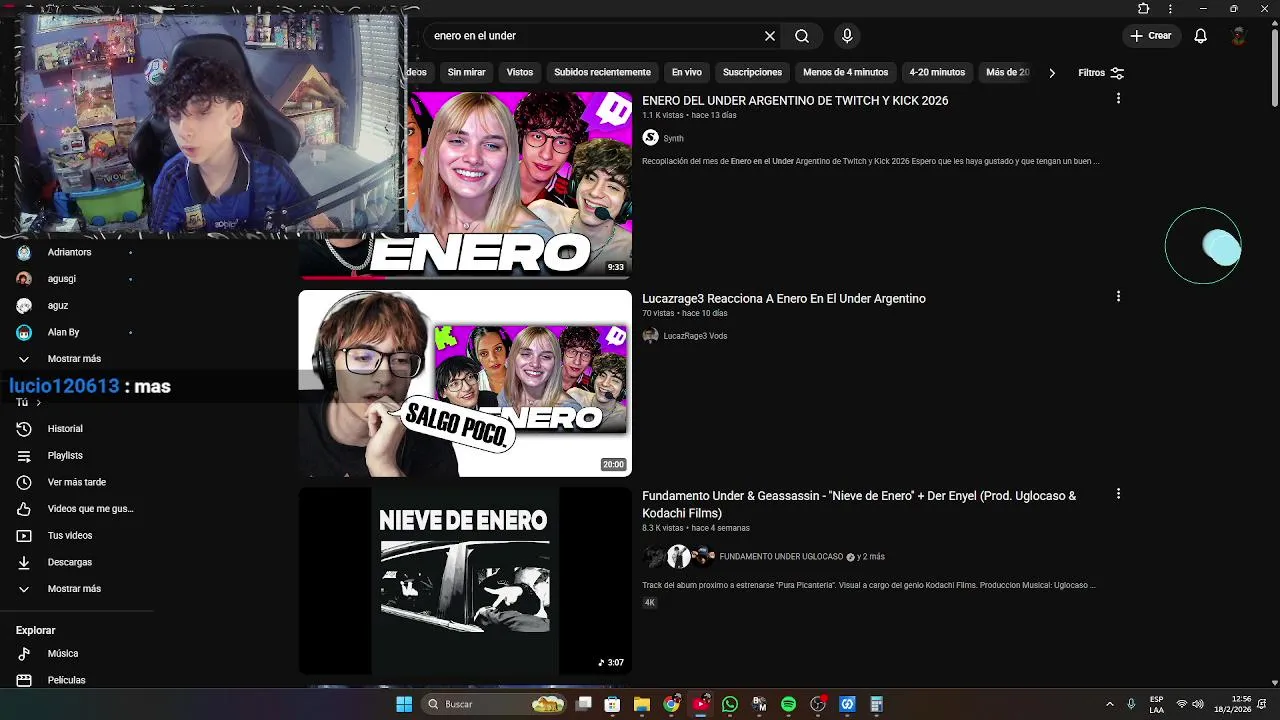Switch ESP LAA input language

(x=1157, y=704)
